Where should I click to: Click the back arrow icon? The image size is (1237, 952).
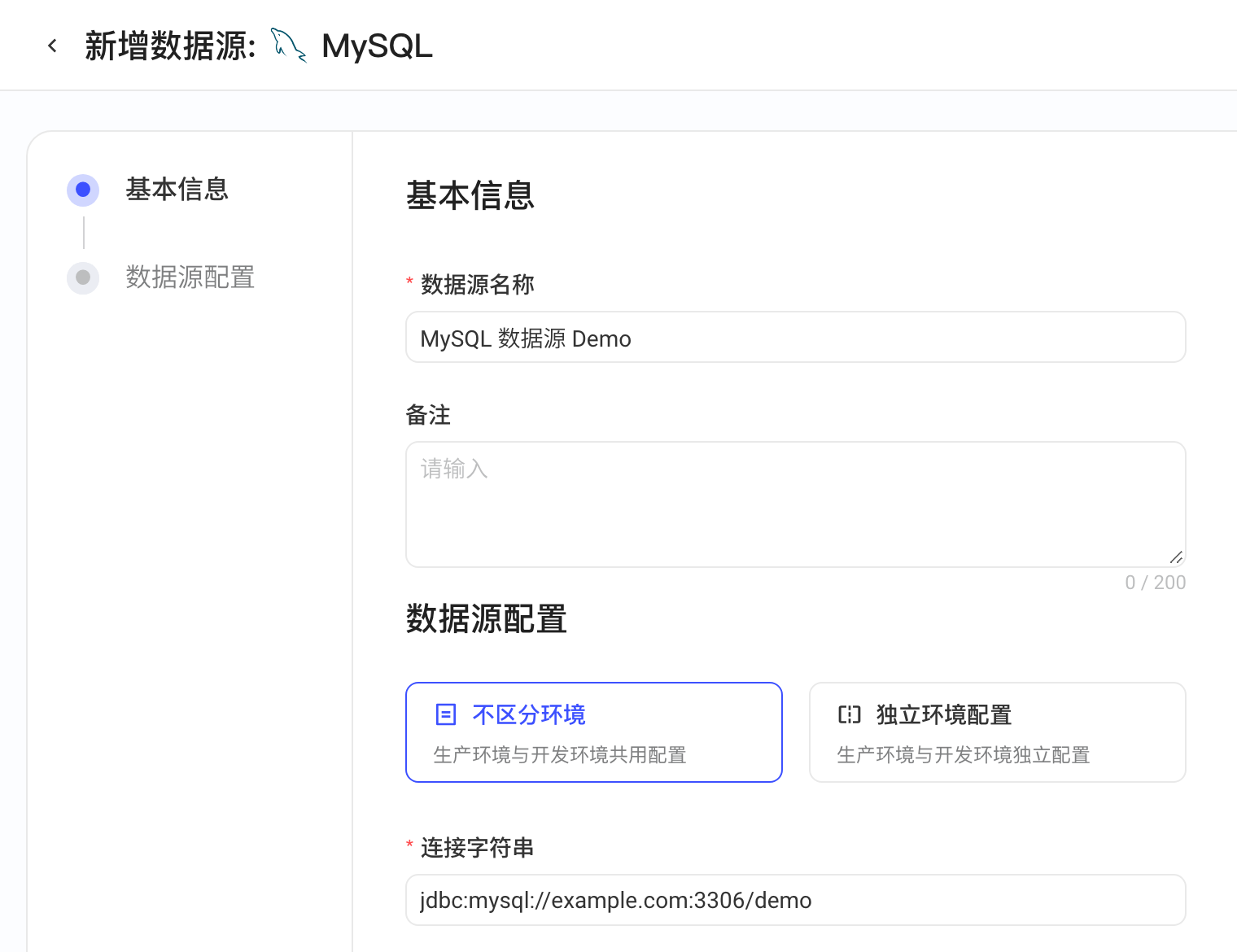(x=53, y=46)
